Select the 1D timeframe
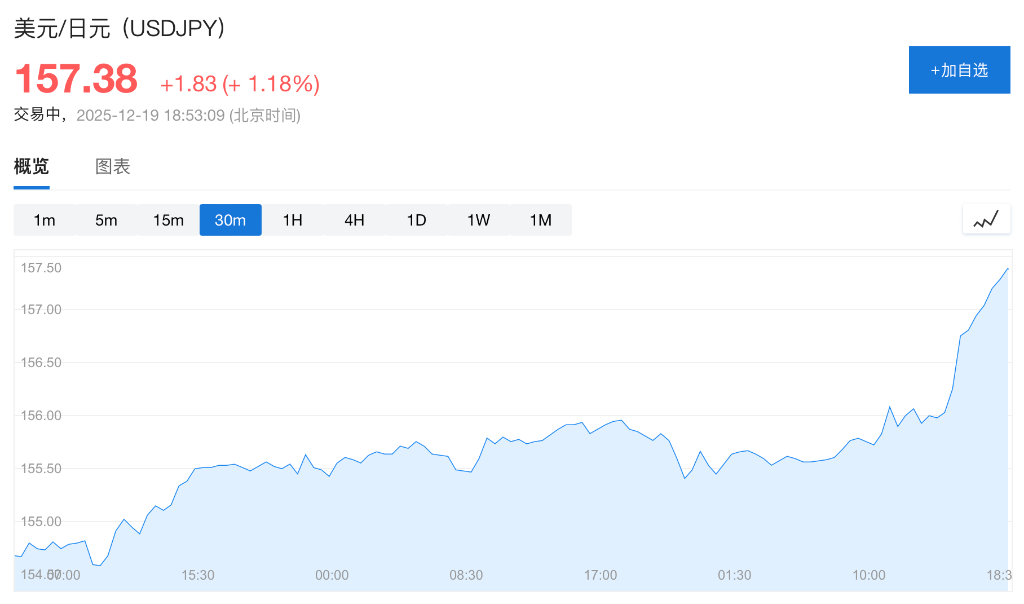 tap(416, 220)
